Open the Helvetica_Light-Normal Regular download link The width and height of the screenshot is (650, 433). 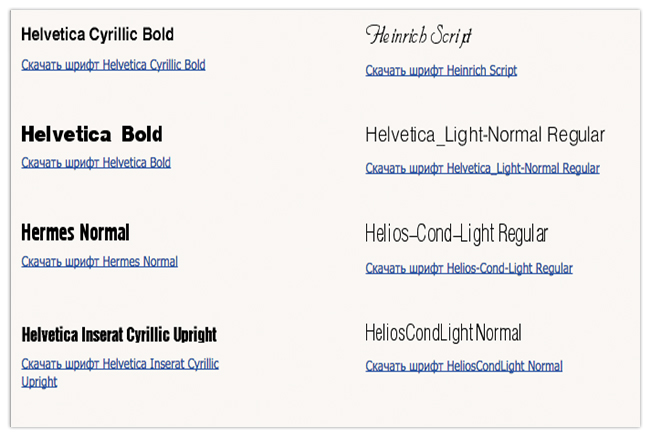(483, 168)
